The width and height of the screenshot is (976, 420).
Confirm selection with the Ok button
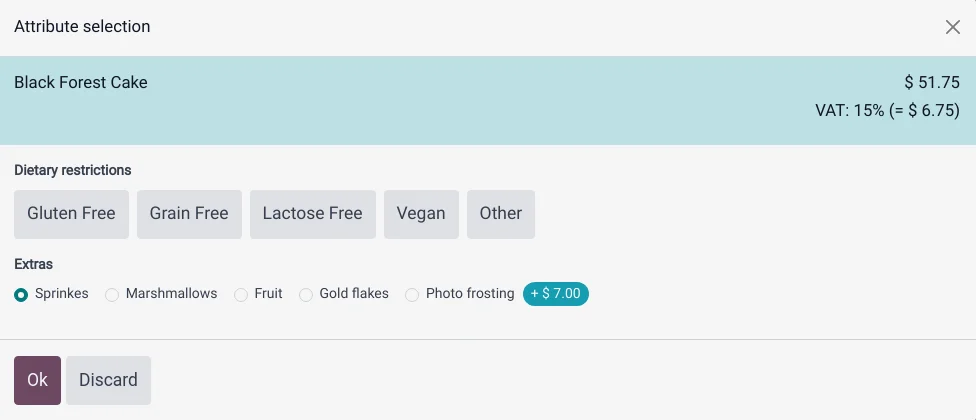37,380
